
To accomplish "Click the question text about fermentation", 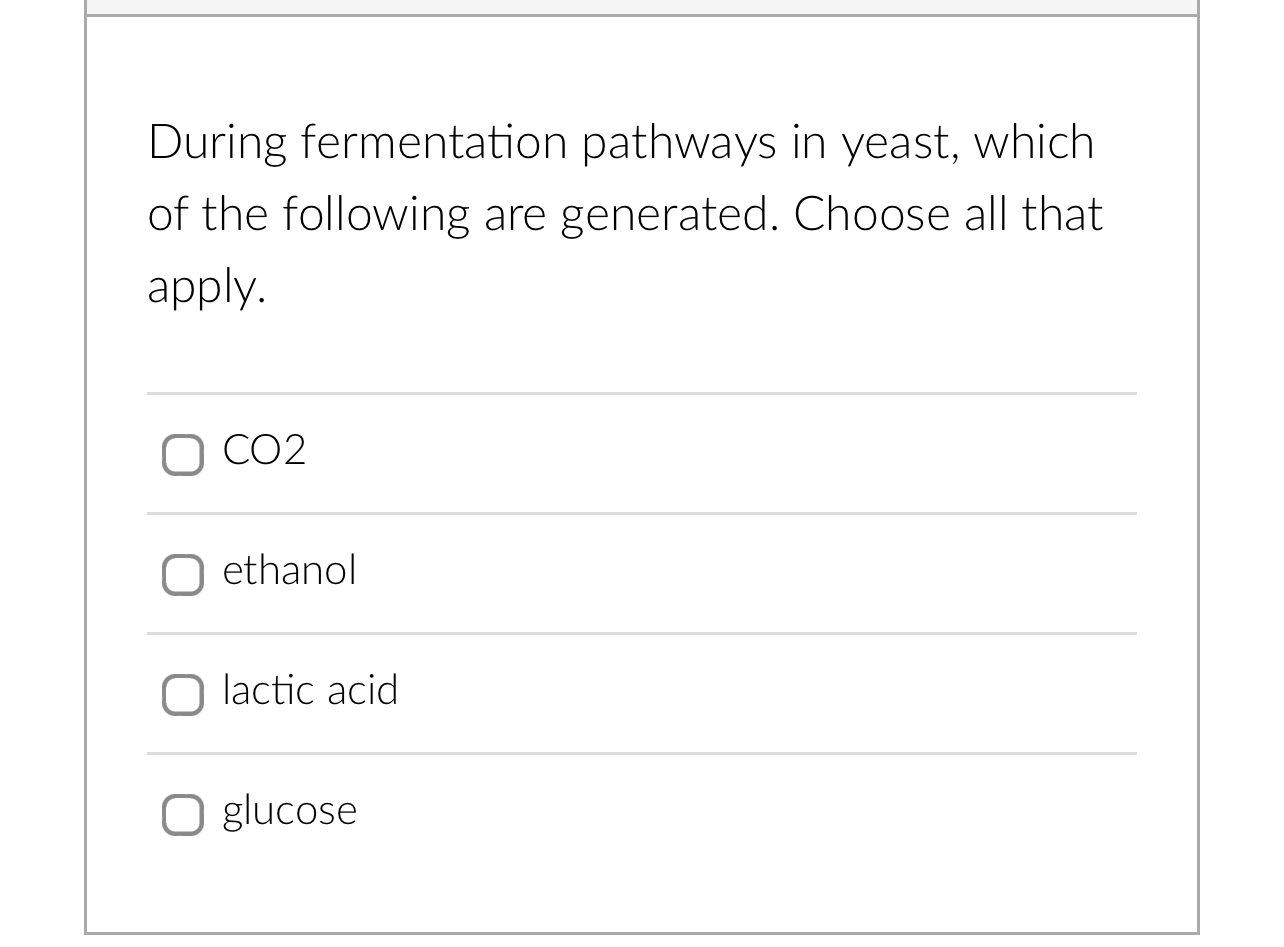I will click(624, 213).
